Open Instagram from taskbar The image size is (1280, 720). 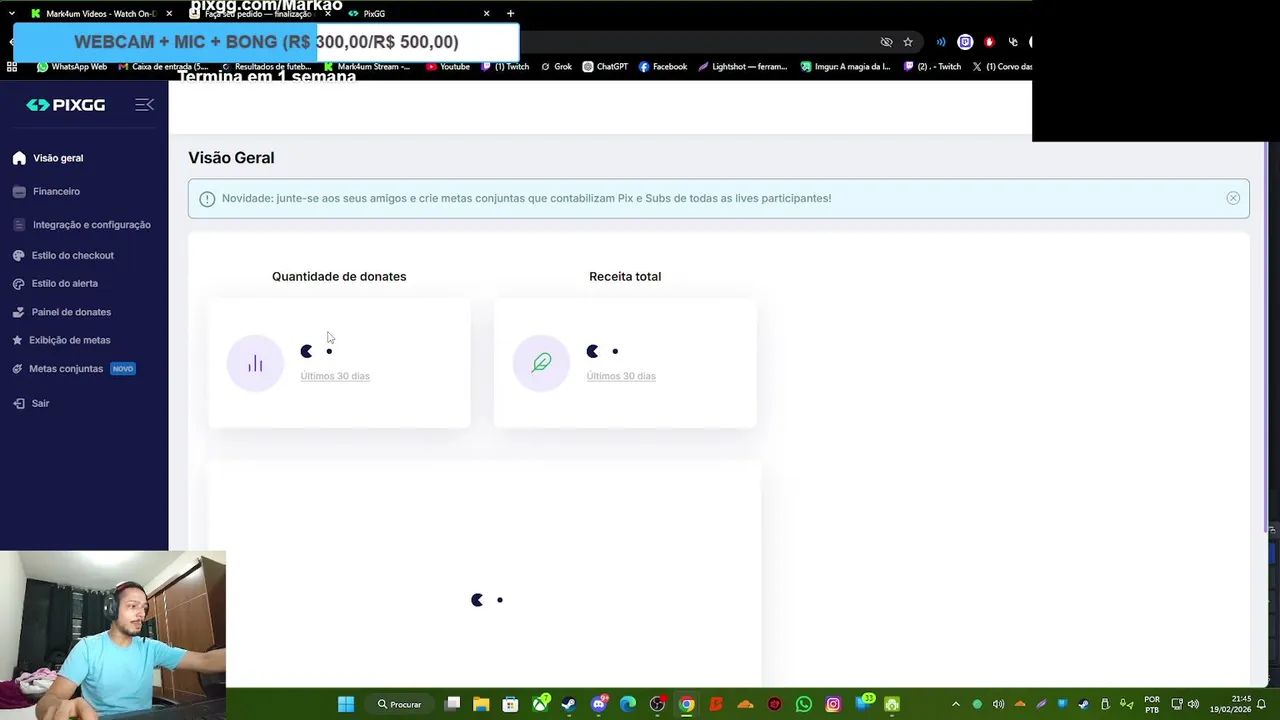833,704
